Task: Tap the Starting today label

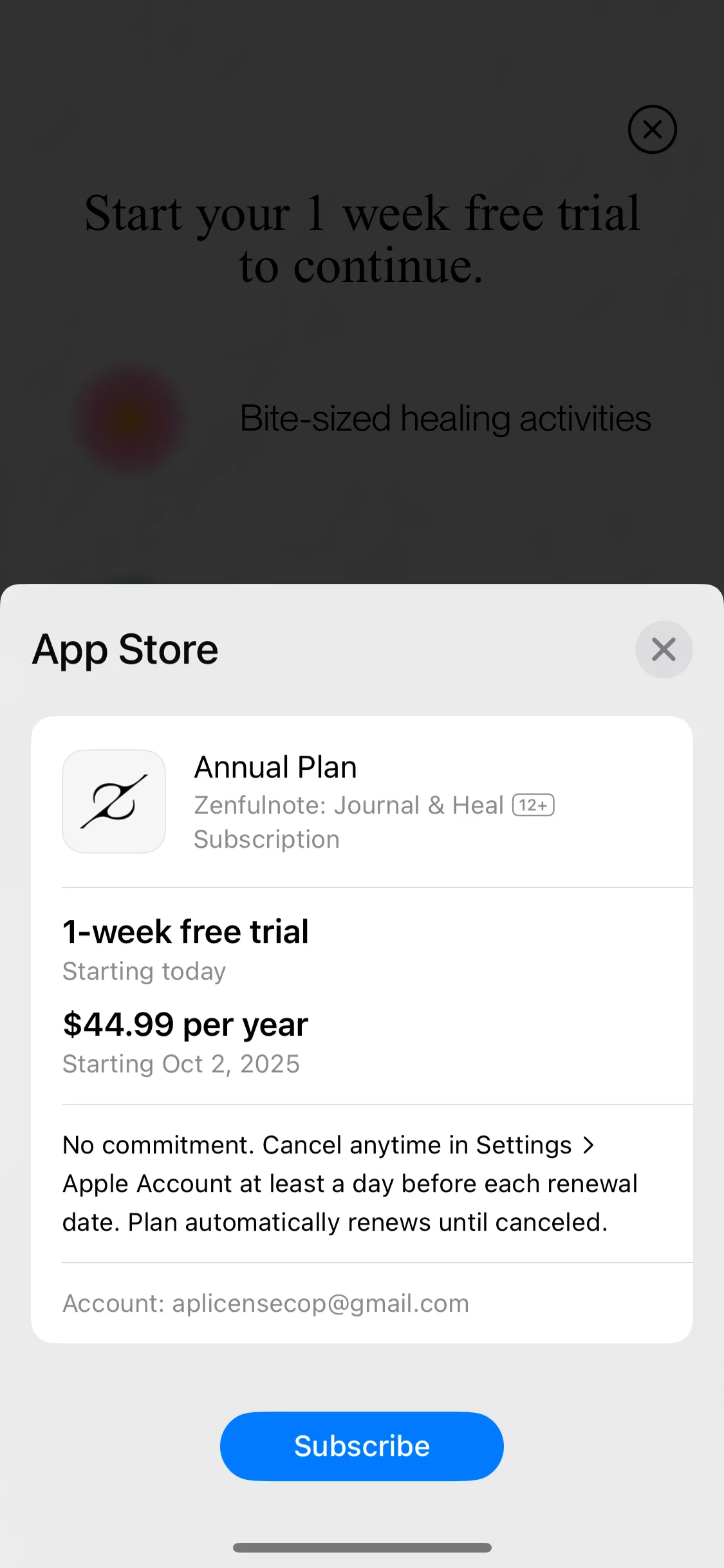Action: pyautogui.click(x=144, y=971)
